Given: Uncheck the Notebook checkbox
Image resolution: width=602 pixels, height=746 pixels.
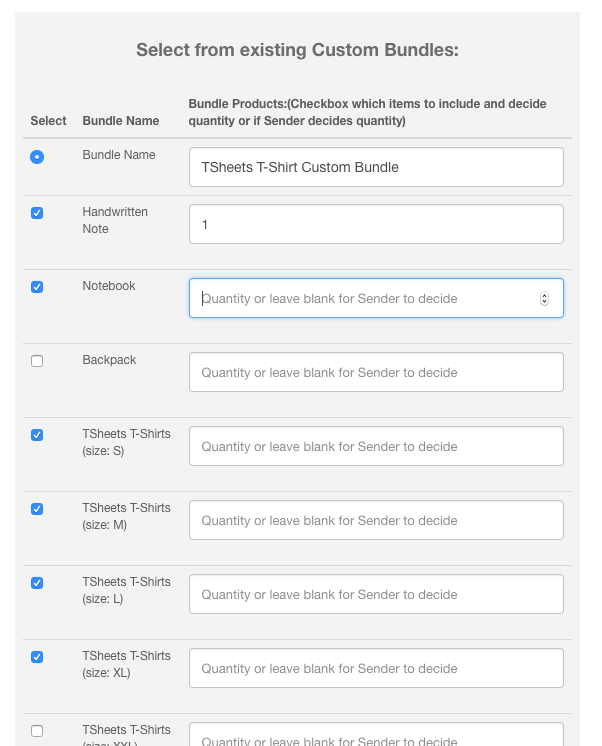Looking at the screenshot, I should pos(37,287).
